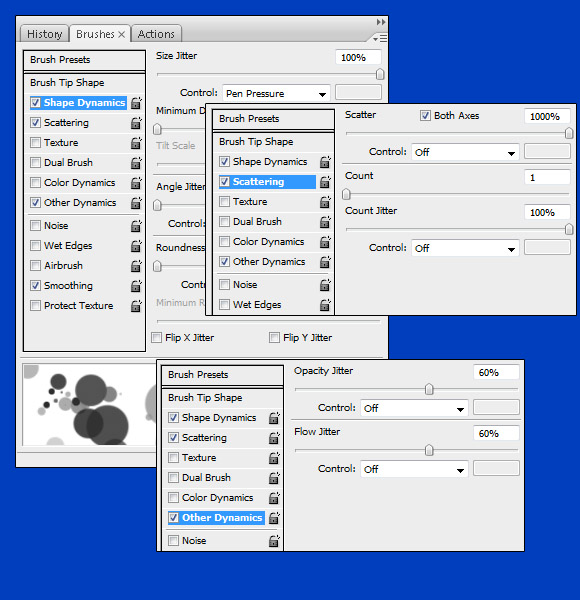This screenshot has height=600, width=580.
Task: Lock Dual Brush in the Scattering inset
Action: (325, 222)
